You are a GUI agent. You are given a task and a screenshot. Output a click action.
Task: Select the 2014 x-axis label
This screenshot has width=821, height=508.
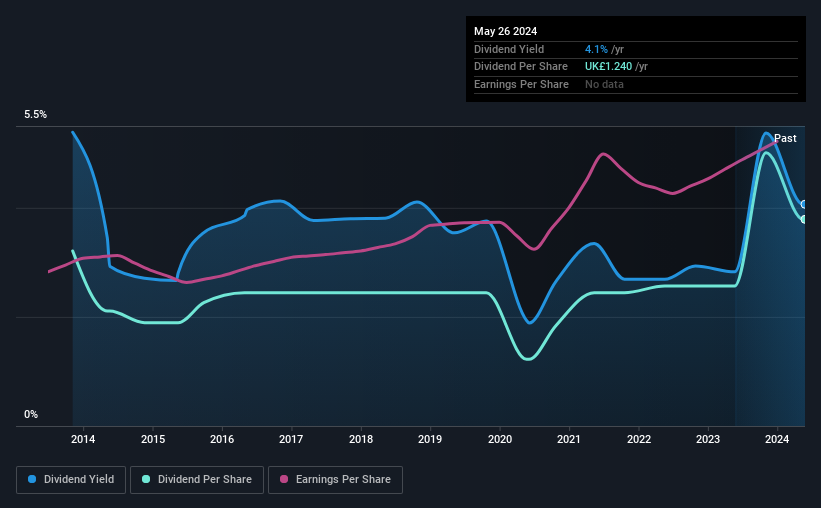(83, 439)
